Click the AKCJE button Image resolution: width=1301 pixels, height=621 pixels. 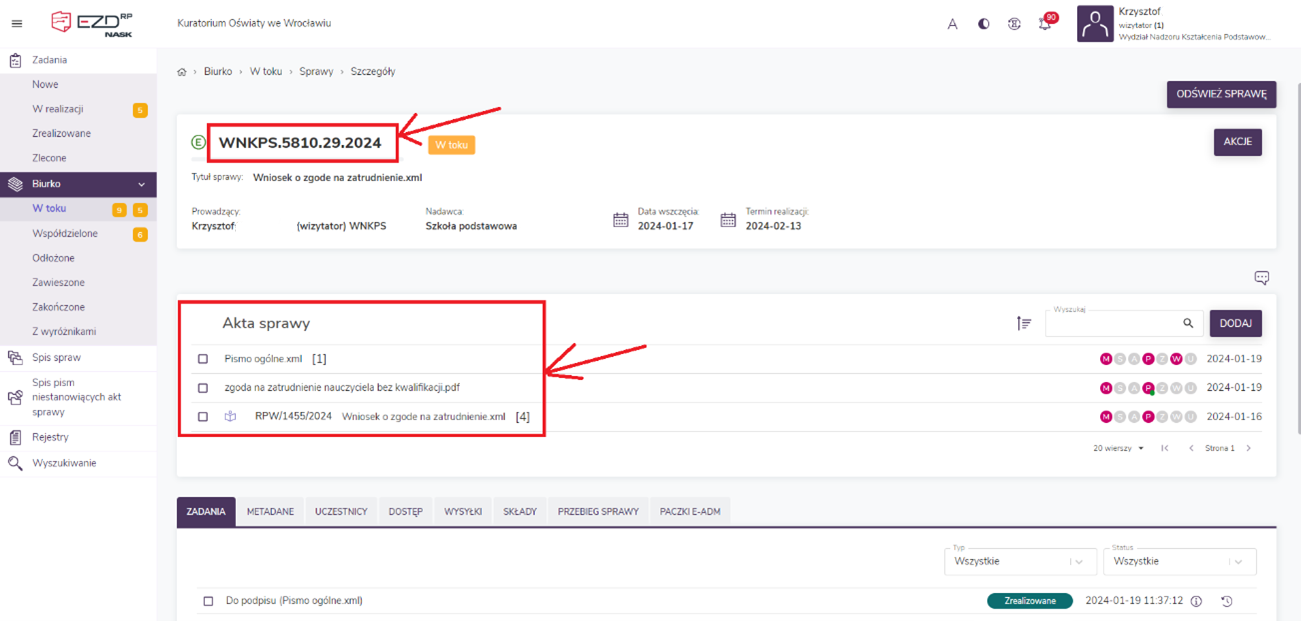(1237, 142)
